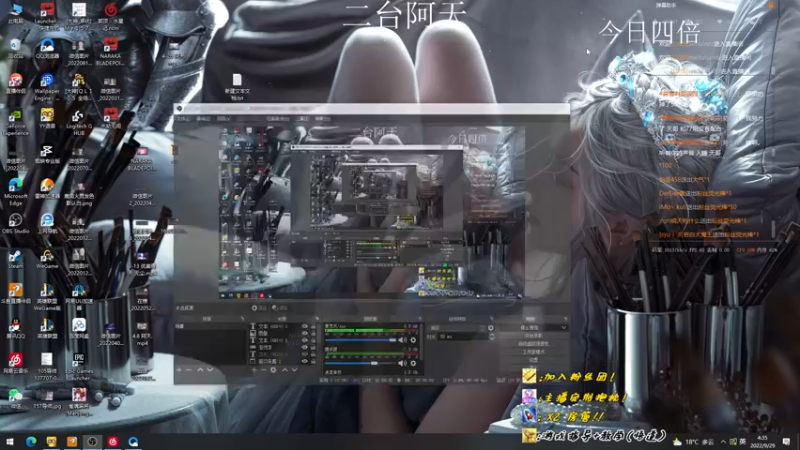800x450 pixels.
Task: Open OBS 帮助 menu
Action: 322,118
